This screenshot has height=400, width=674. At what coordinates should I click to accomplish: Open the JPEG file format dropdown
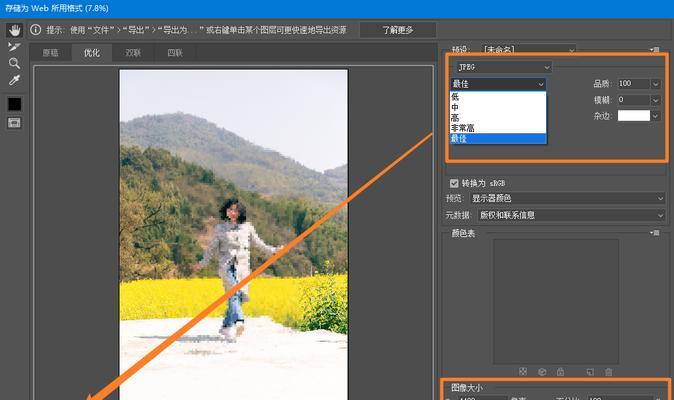pyautogui.click(x=501, y=67)
